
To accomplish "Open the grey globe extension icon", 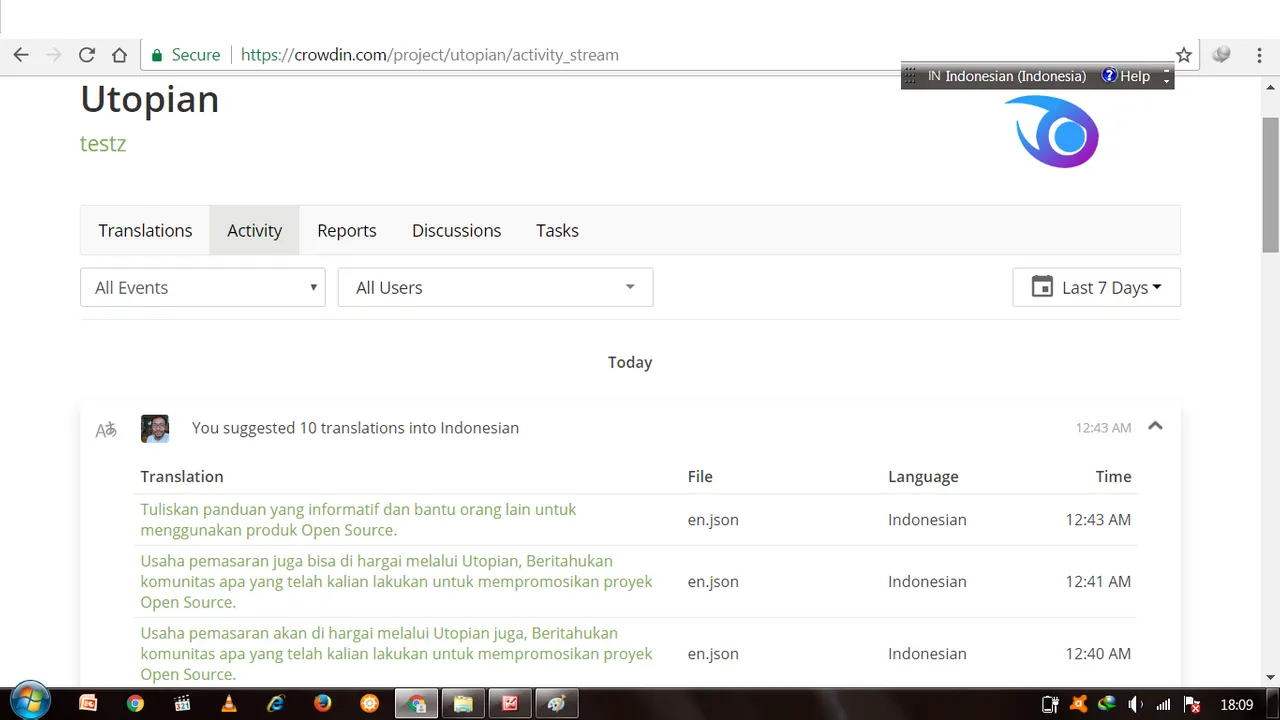I will [x=1221, y=55].
